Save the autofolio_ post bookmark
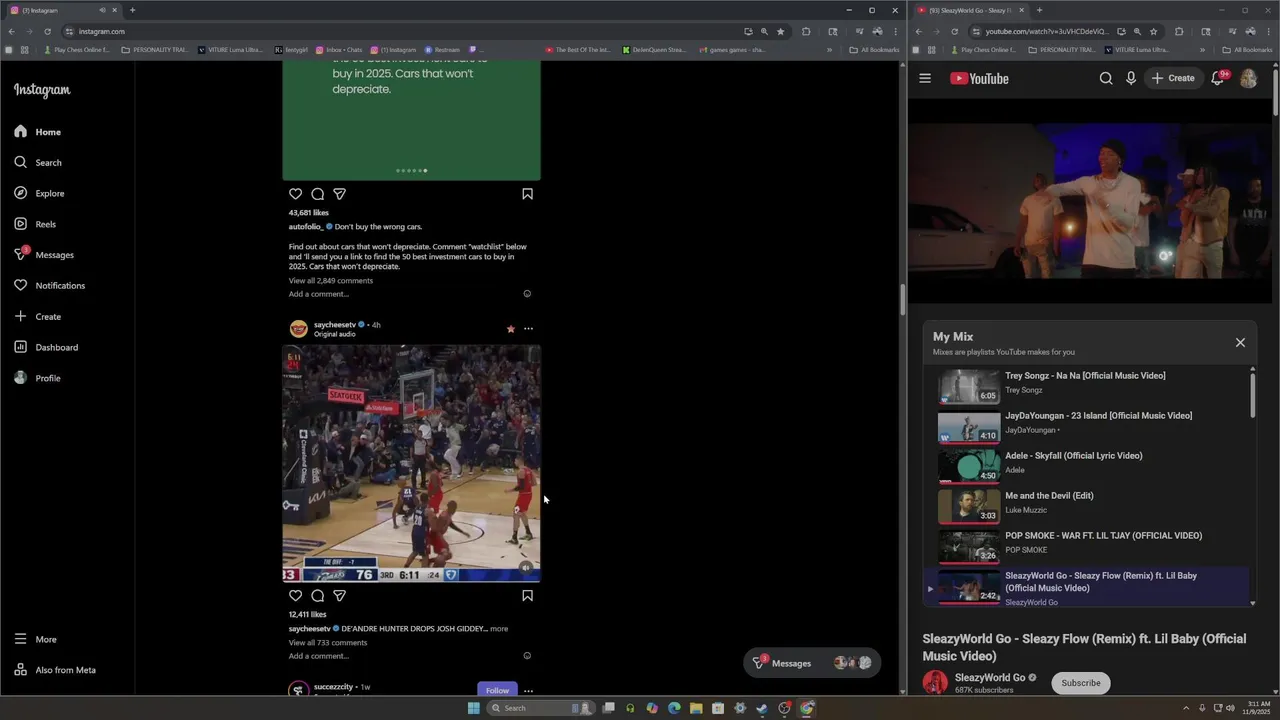 tap(527, 194)
